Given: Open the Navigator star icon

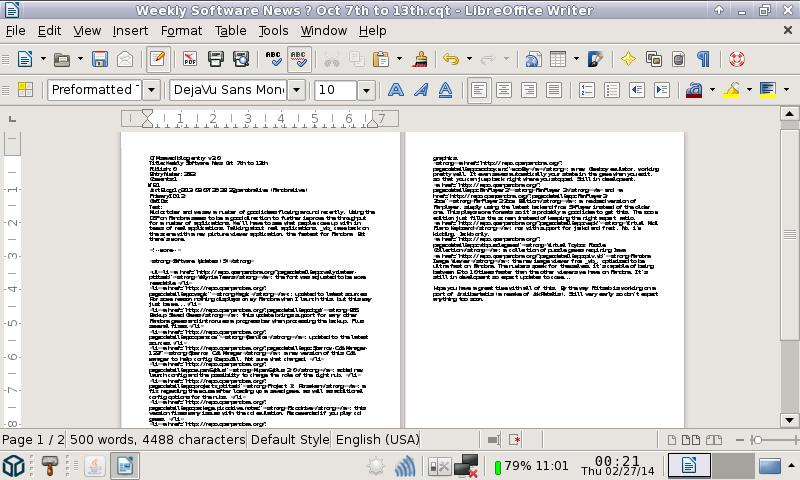Looking at the screenshot, I should pos(628,59).
